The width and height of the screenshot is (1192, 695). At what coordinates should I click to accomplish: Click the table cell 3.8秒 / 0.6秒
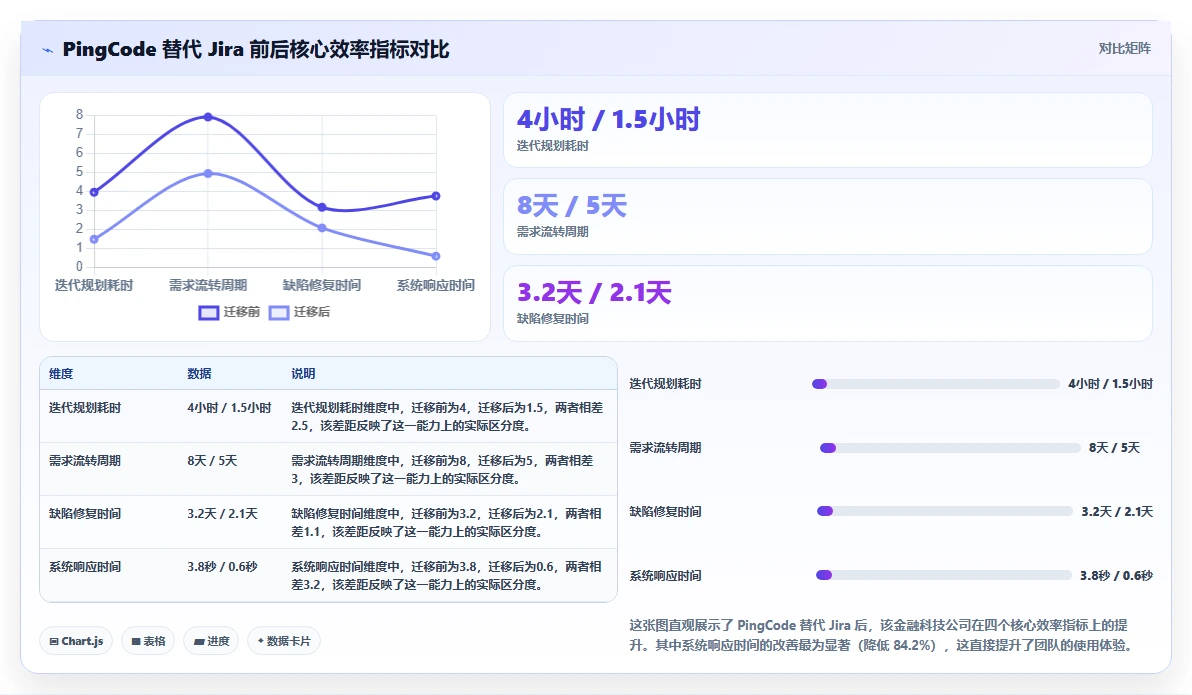(x=222, y=567)
